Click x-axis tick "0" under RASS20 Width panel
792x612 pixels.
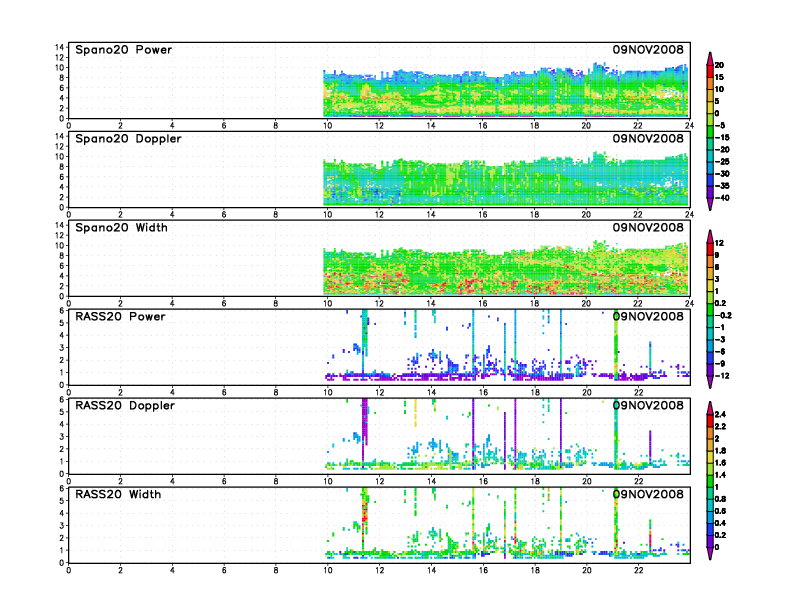pos(69,571)
